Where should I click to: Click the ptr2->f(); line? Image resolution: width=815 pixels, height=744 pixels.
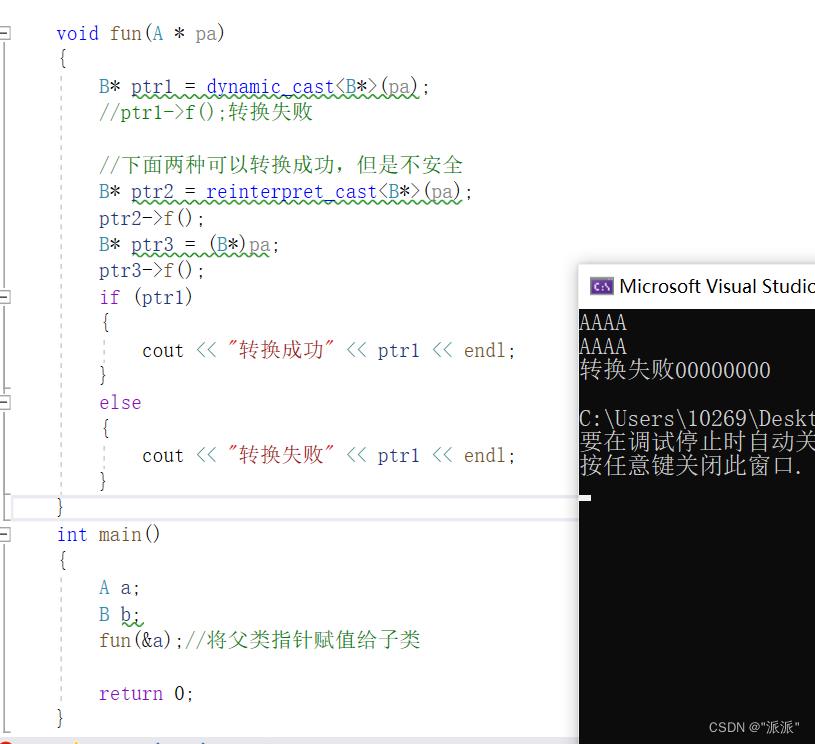point(151,218)
